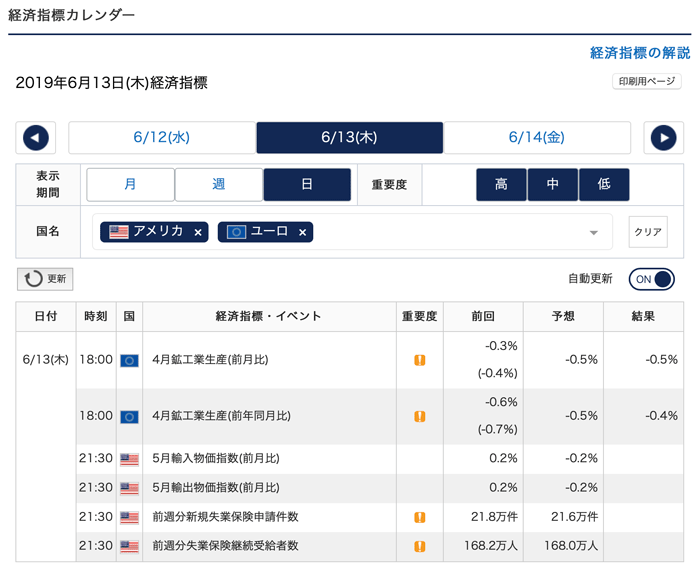
Task: Toggle the 高 importance filter
Action: [501, 185]
